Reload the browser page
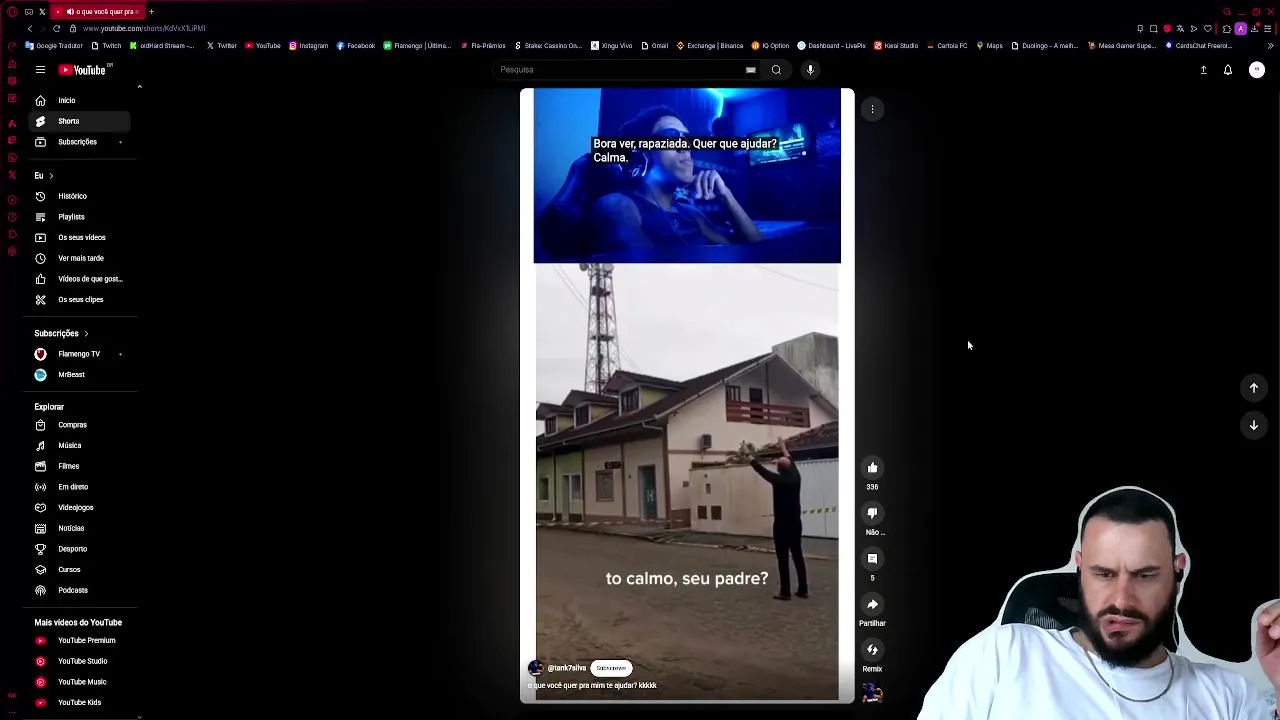Screen dimensions: 1280x720 pyautogui.click(x=56, y=28)
